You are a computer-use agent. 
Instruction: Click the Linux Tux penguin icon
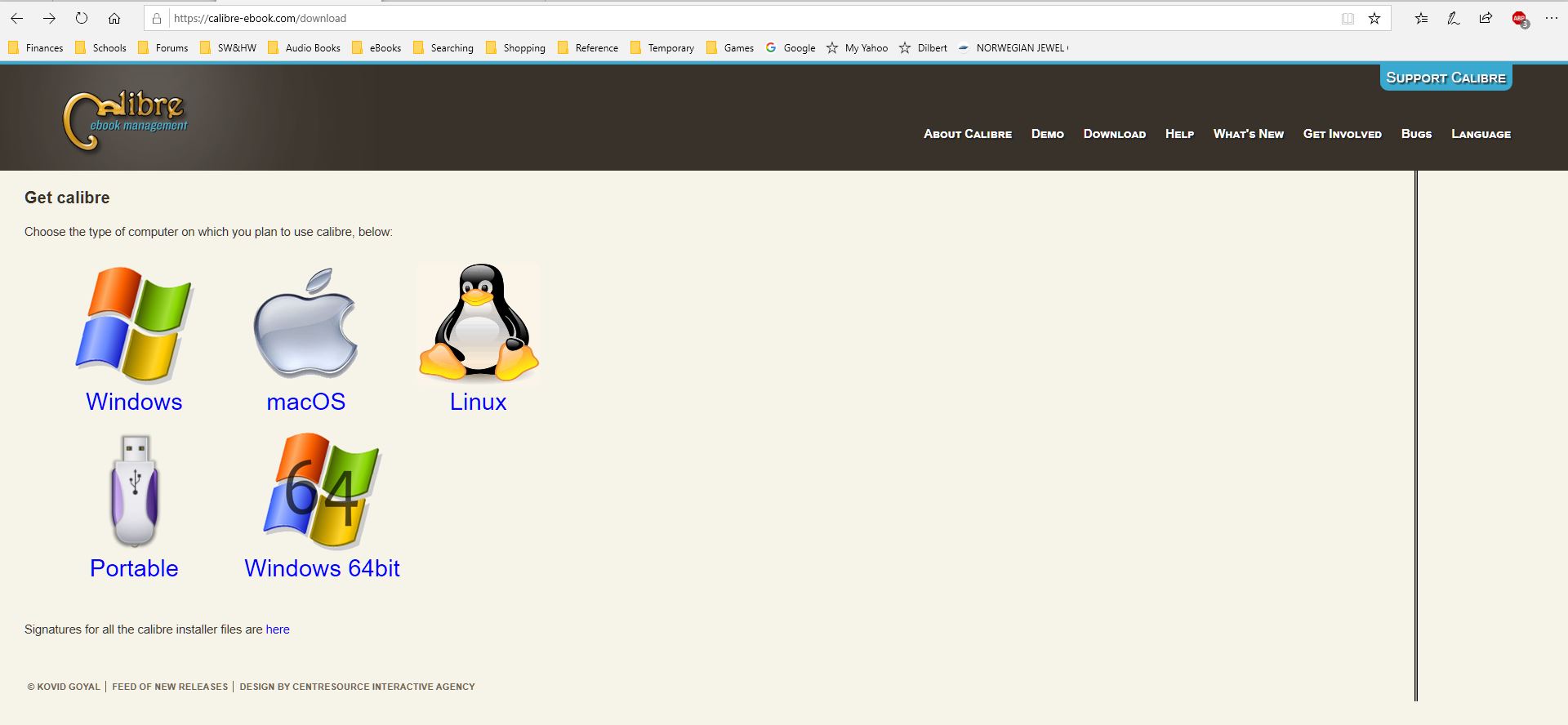(x=479, y=322)
